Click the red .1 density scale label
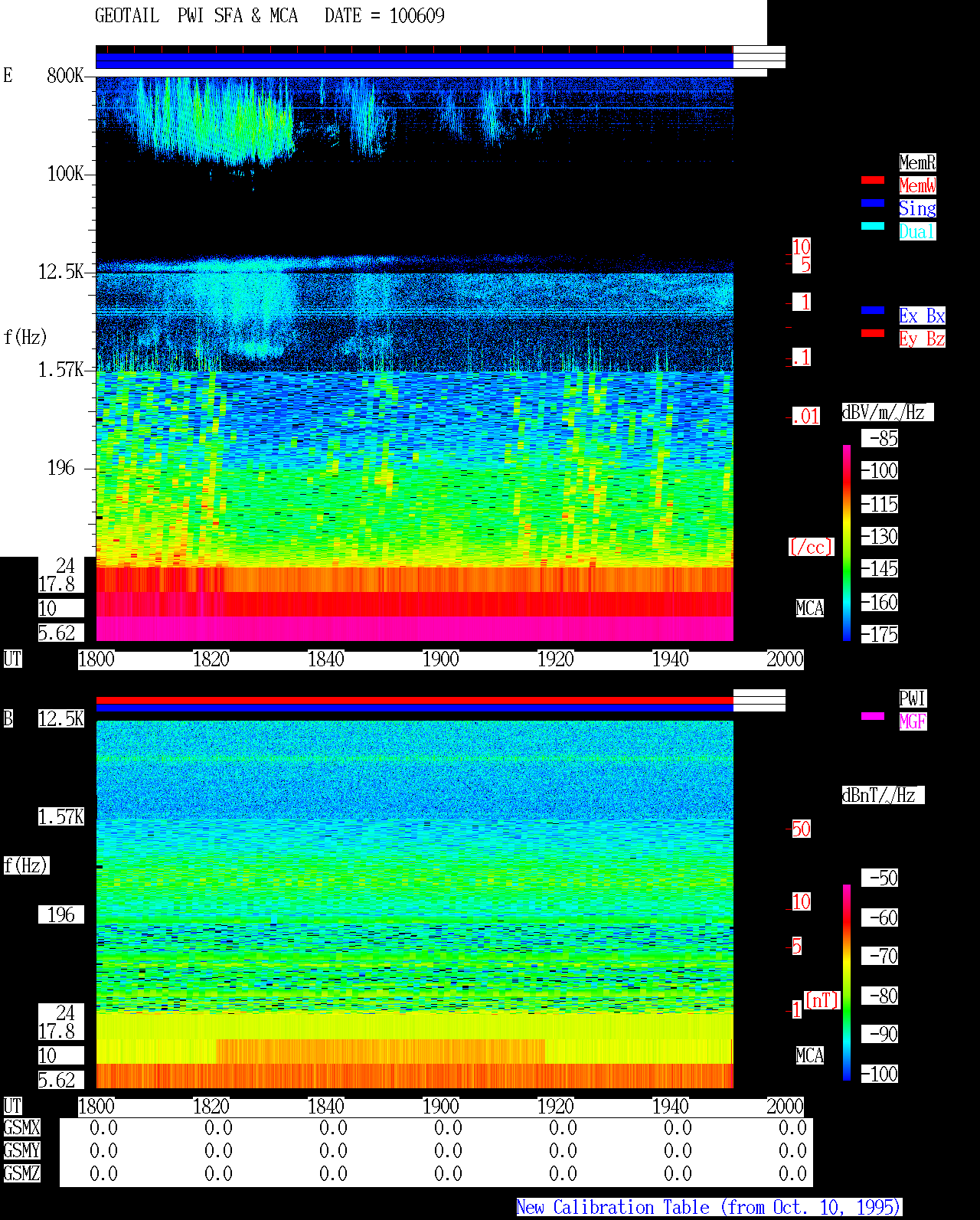Screen dimensions: 980x1220 801,357
